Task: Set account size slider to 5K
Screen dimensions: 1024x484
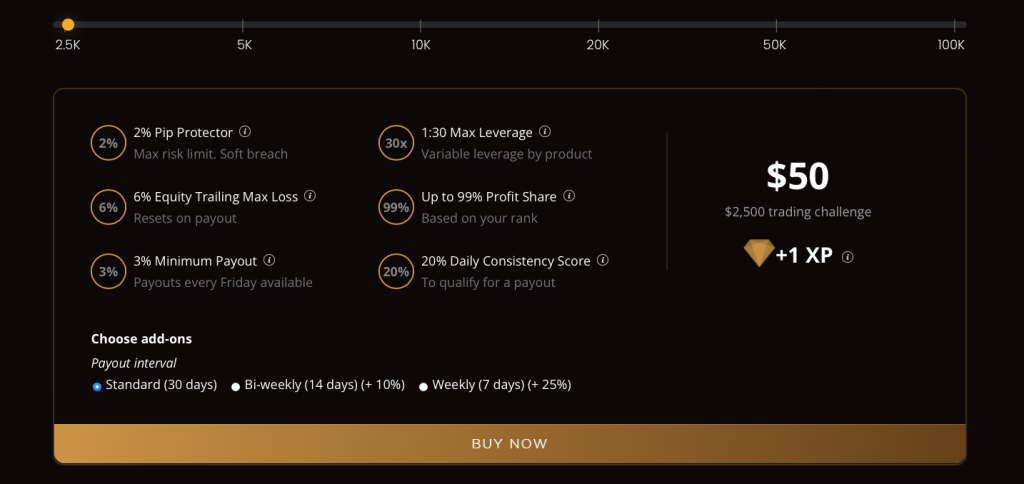Action: [x=244, y=24]
